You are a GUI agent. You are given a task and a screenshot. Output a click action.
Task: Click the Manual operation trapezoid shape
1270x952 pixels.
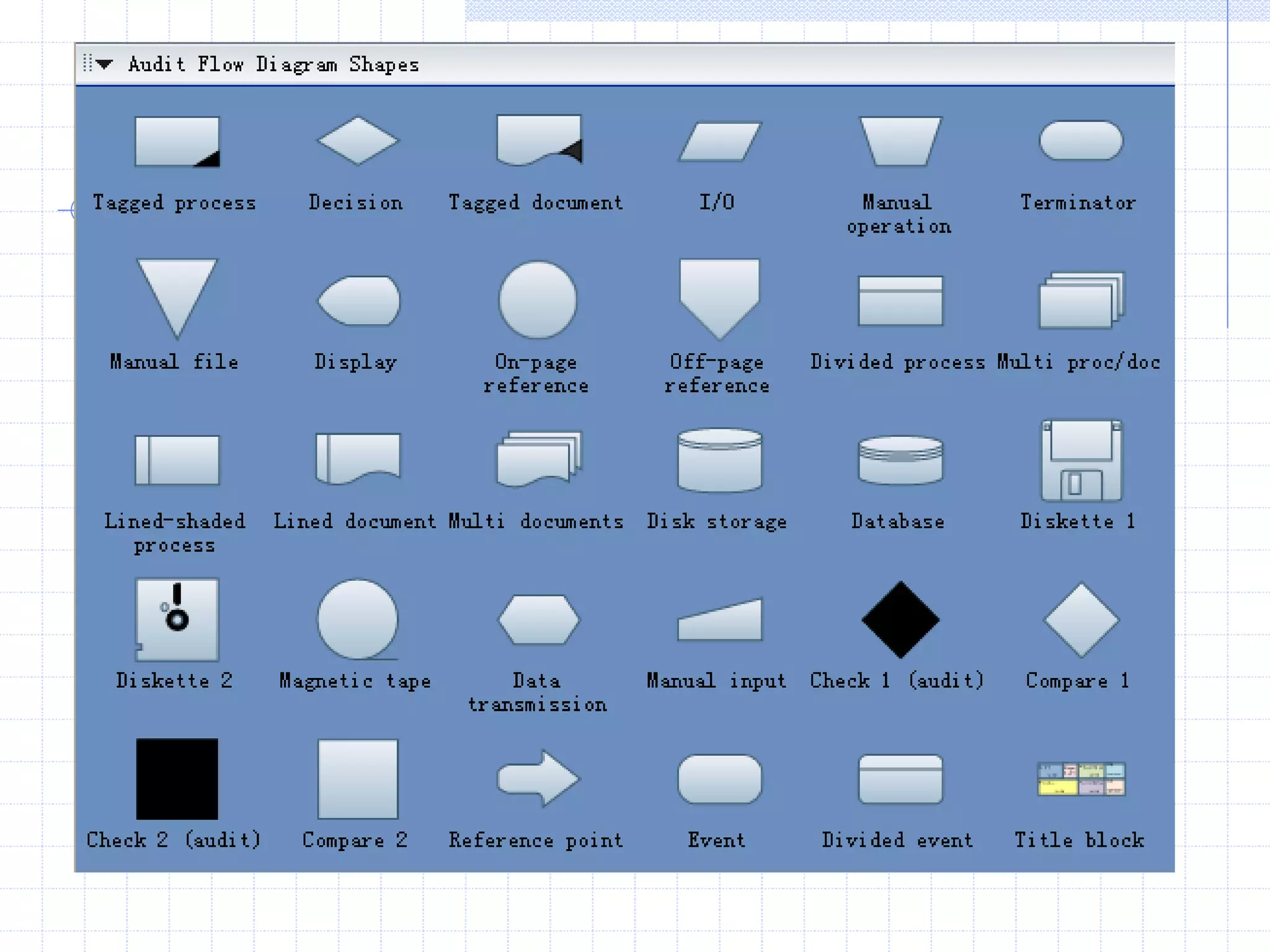click(900, 141)
